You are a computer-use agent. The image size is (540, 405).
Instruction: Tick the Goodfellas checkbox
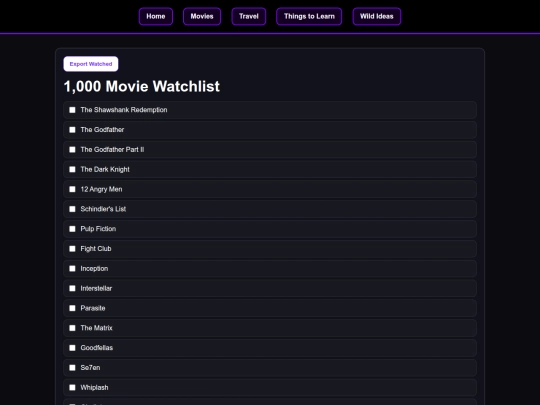pyautogui.click(x=72, y=348)
